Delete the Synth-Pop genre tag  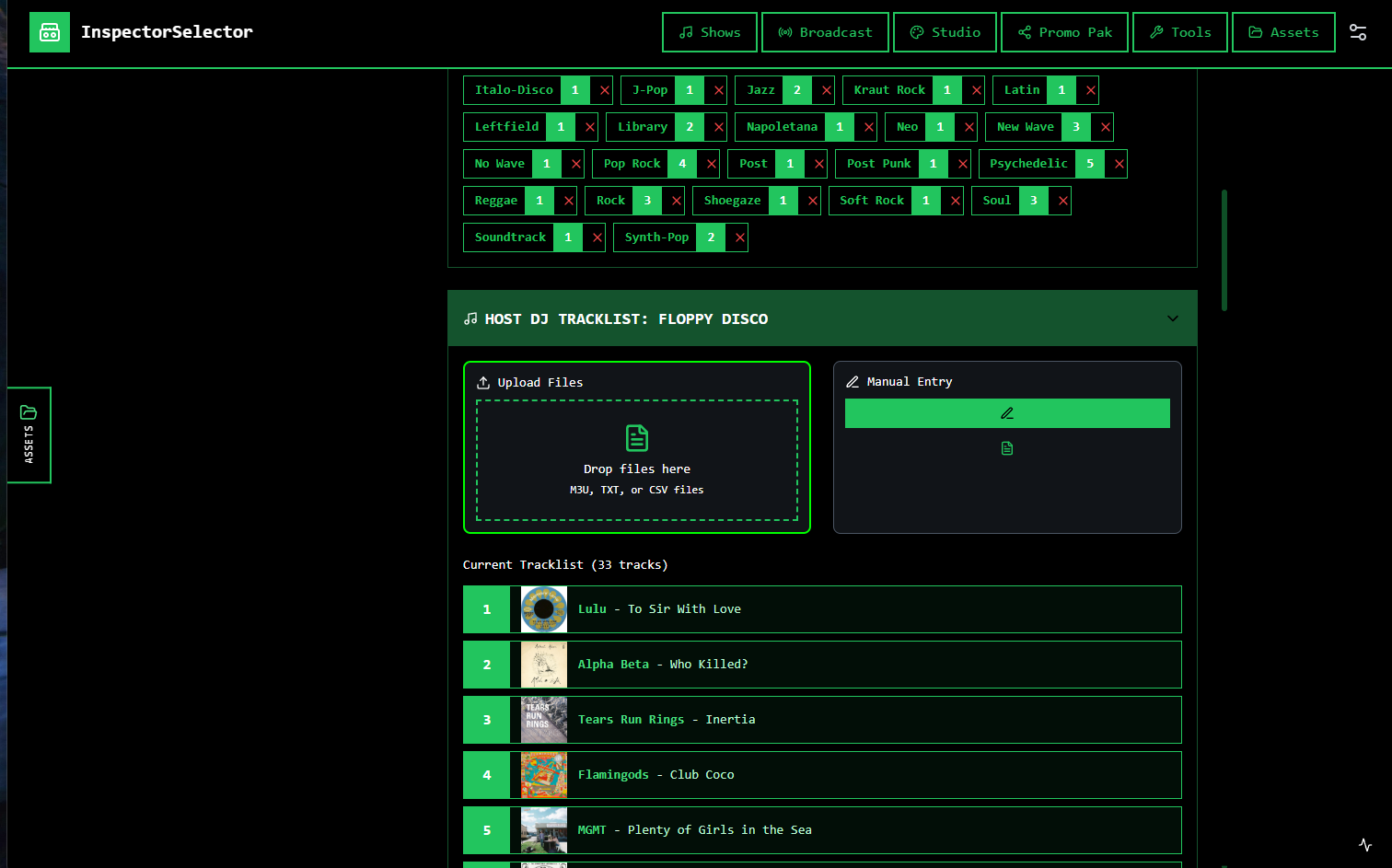tap(739, 237)
